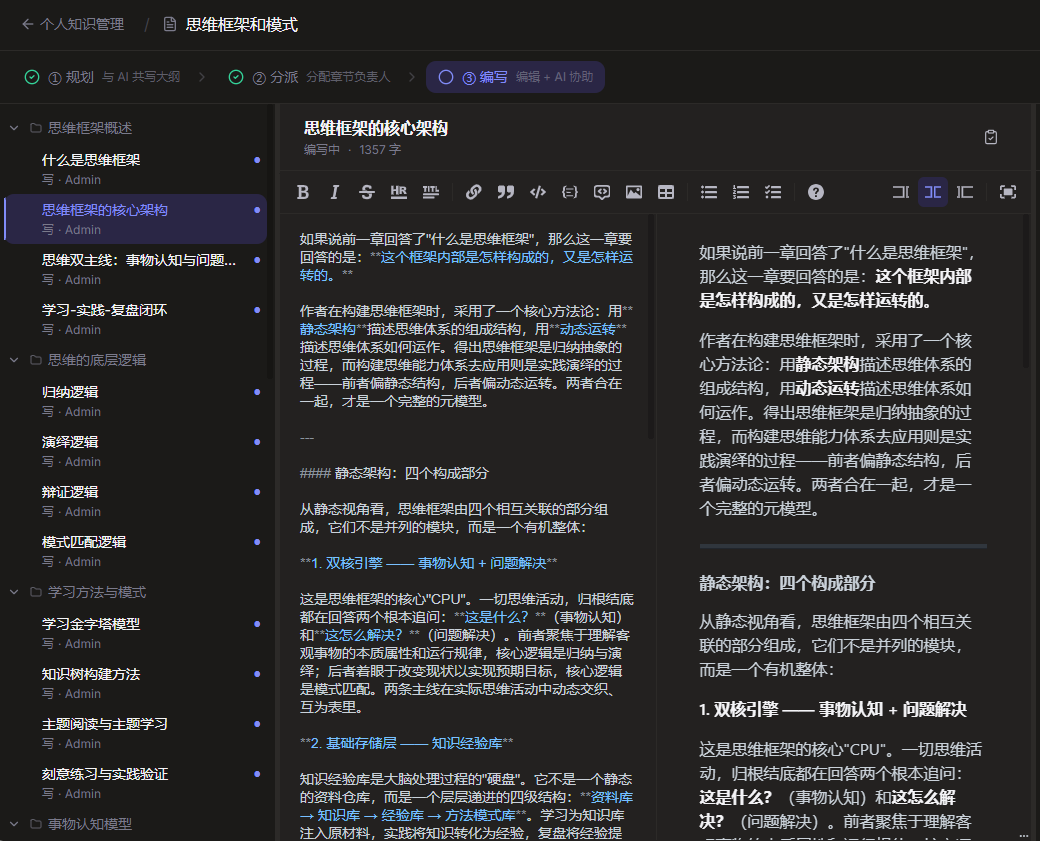Insert a block quote
The image size is (1040, 841).
click(x=505, y=192)
